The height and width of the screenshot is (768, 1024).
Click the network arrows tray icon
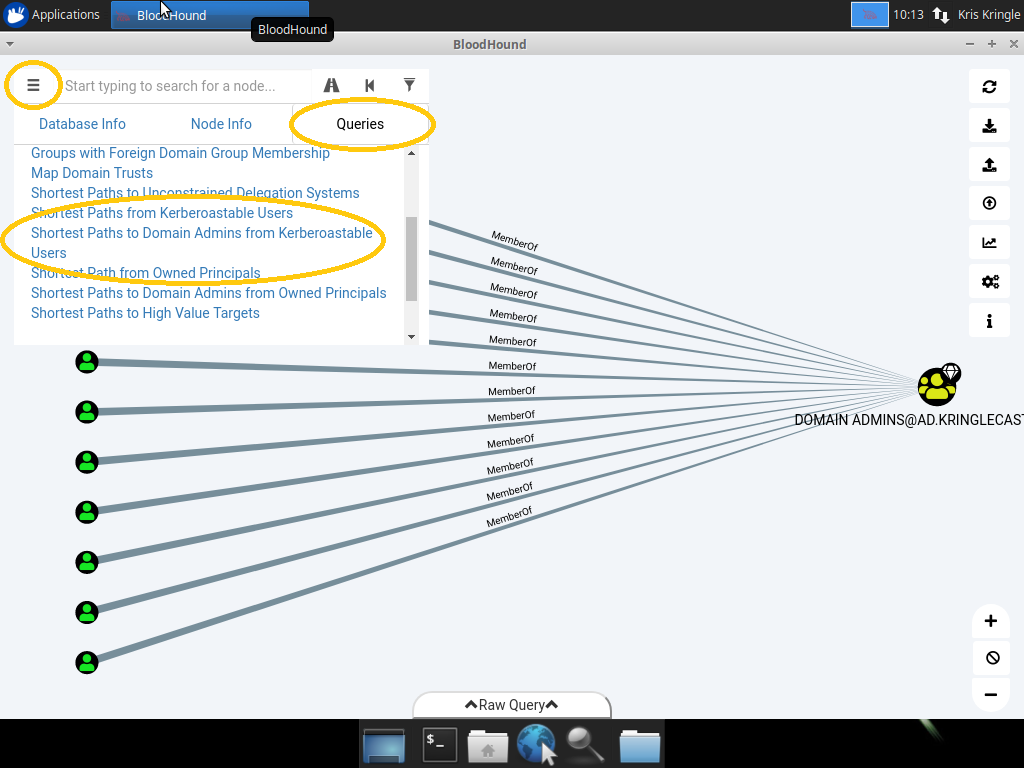[x=940, y=15]
